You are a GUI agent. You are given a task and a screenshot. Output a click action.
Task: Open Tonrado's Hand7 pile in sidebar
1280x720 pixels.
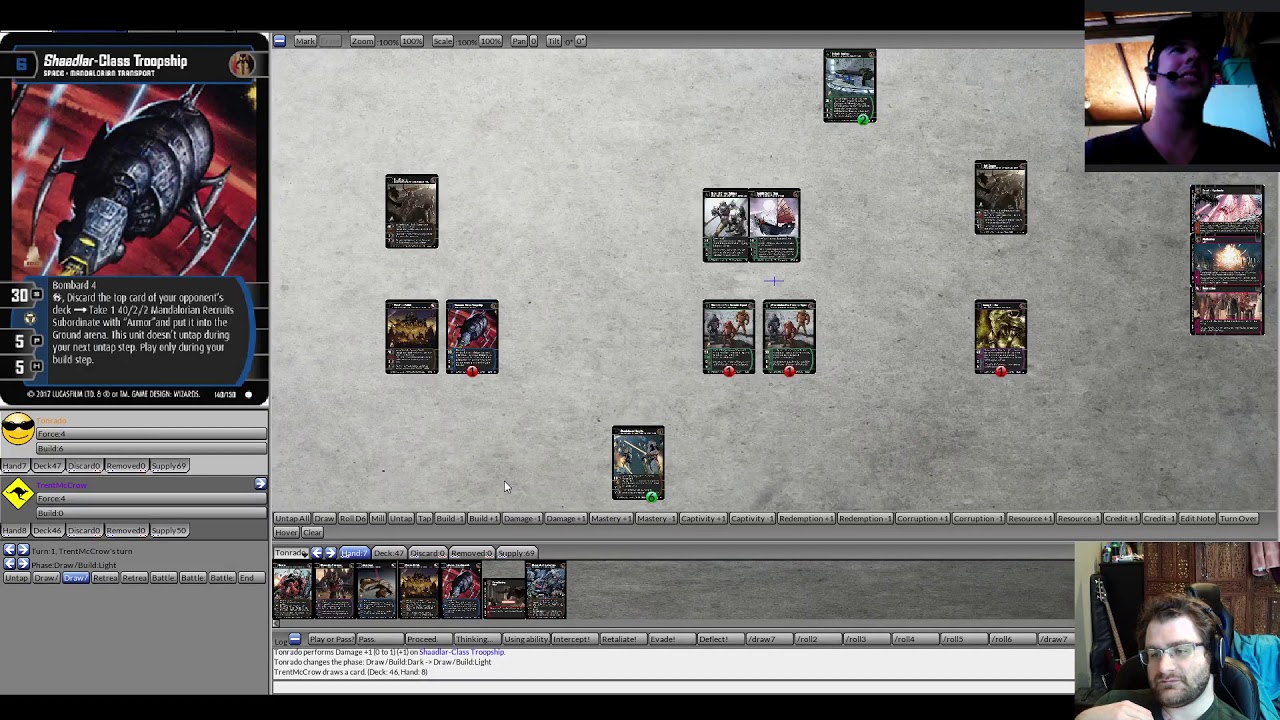point(16,466)
